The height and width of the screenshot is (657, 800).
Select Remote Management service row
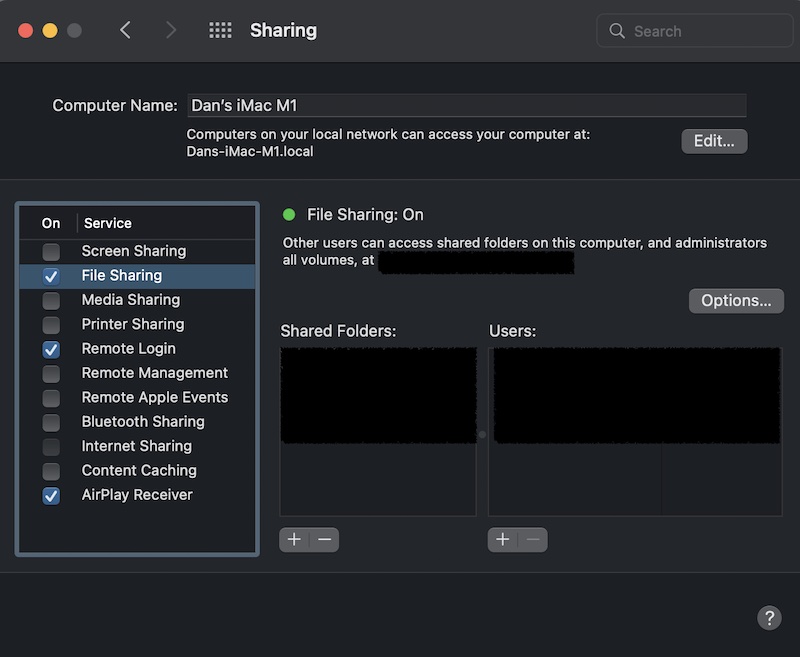click(x=154, y=373)
